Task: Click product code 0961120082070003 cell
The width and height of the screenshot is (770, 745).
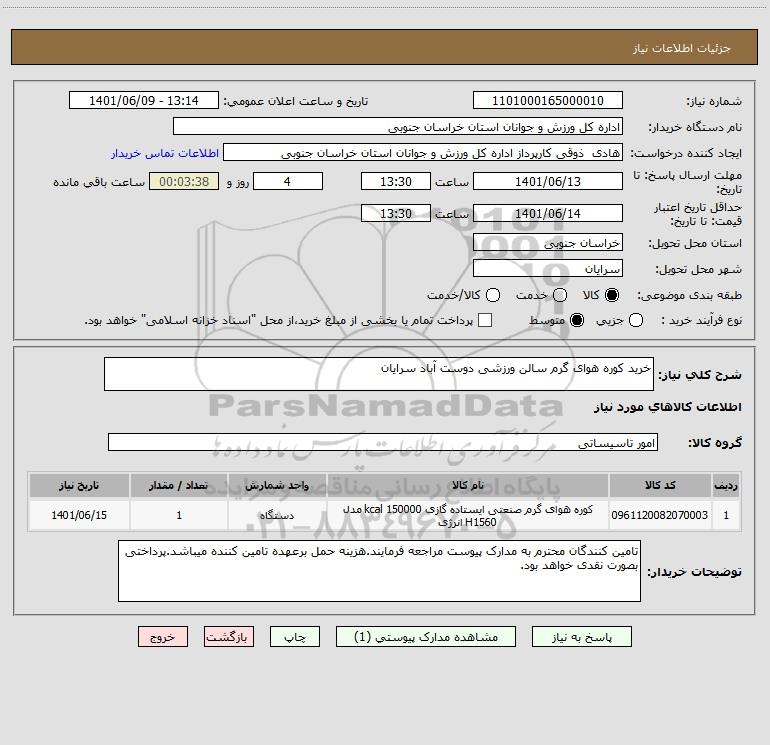Action: coord(660,515)
